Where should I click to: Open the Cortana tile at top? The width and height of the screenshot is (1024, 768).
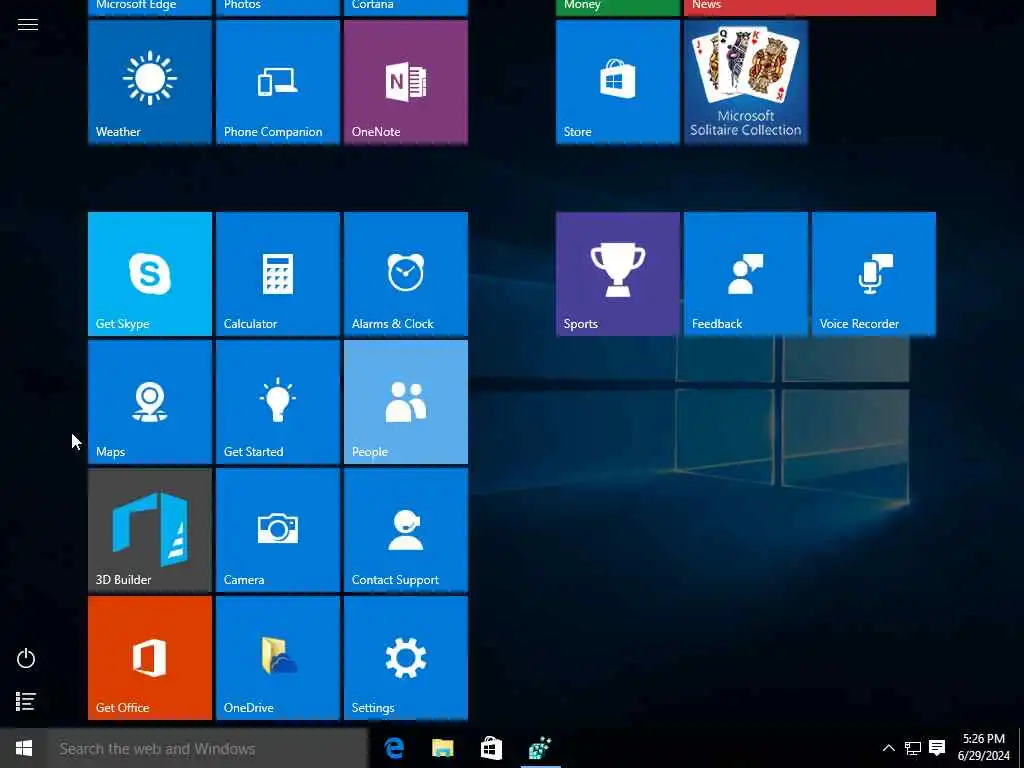coord(406,7)
